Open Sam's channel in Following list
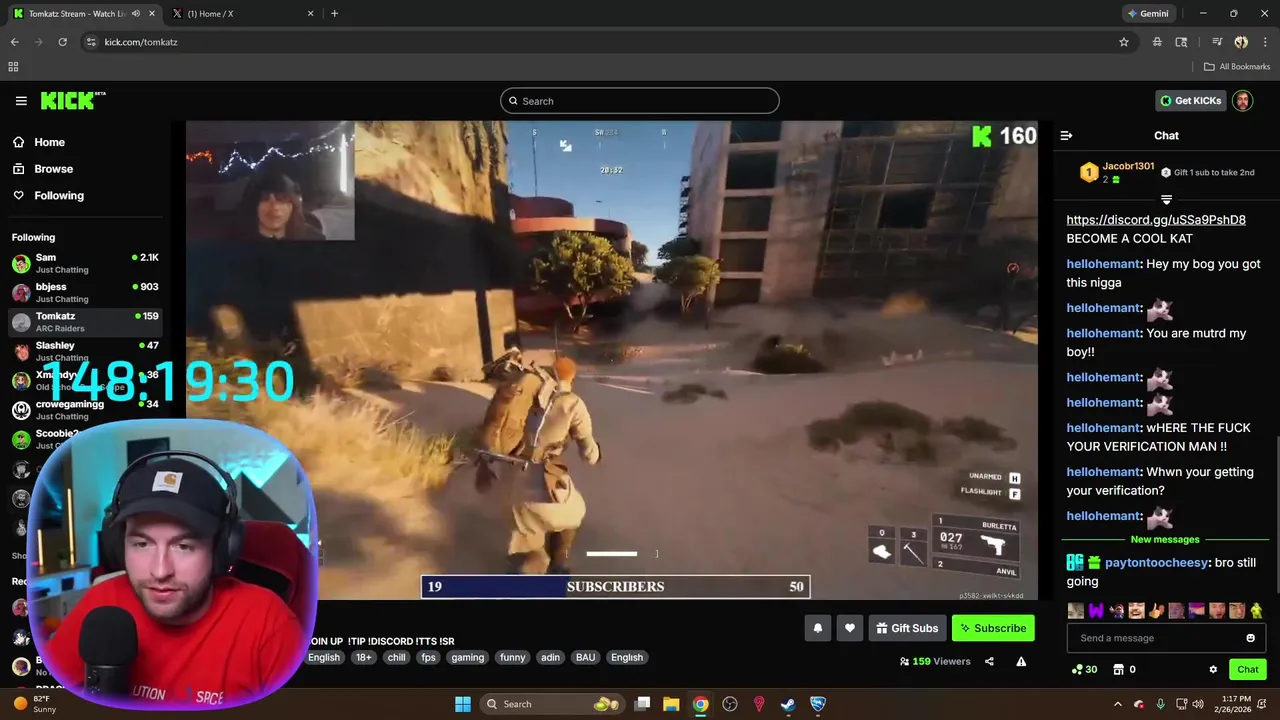The image size is (1280, 720). point(85,264)
